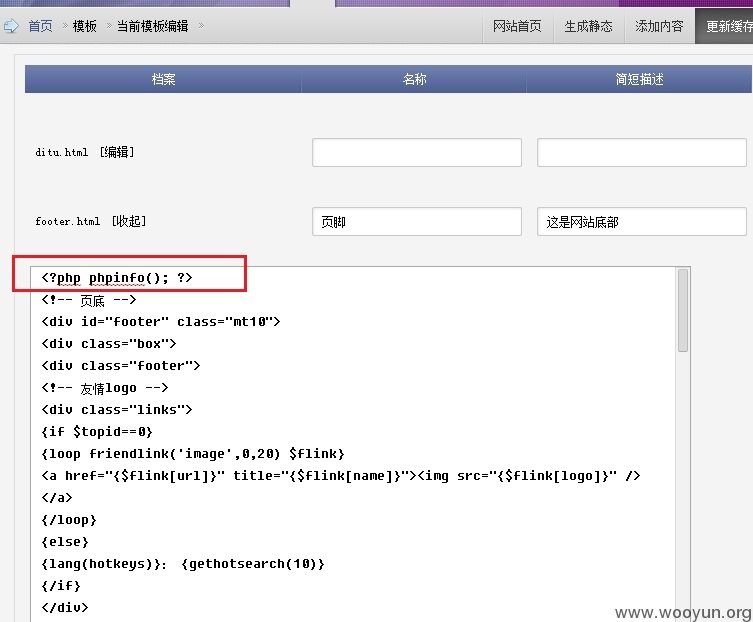
Task: Collapse footer.html with [收起] link
Action: tap(129, 221)
